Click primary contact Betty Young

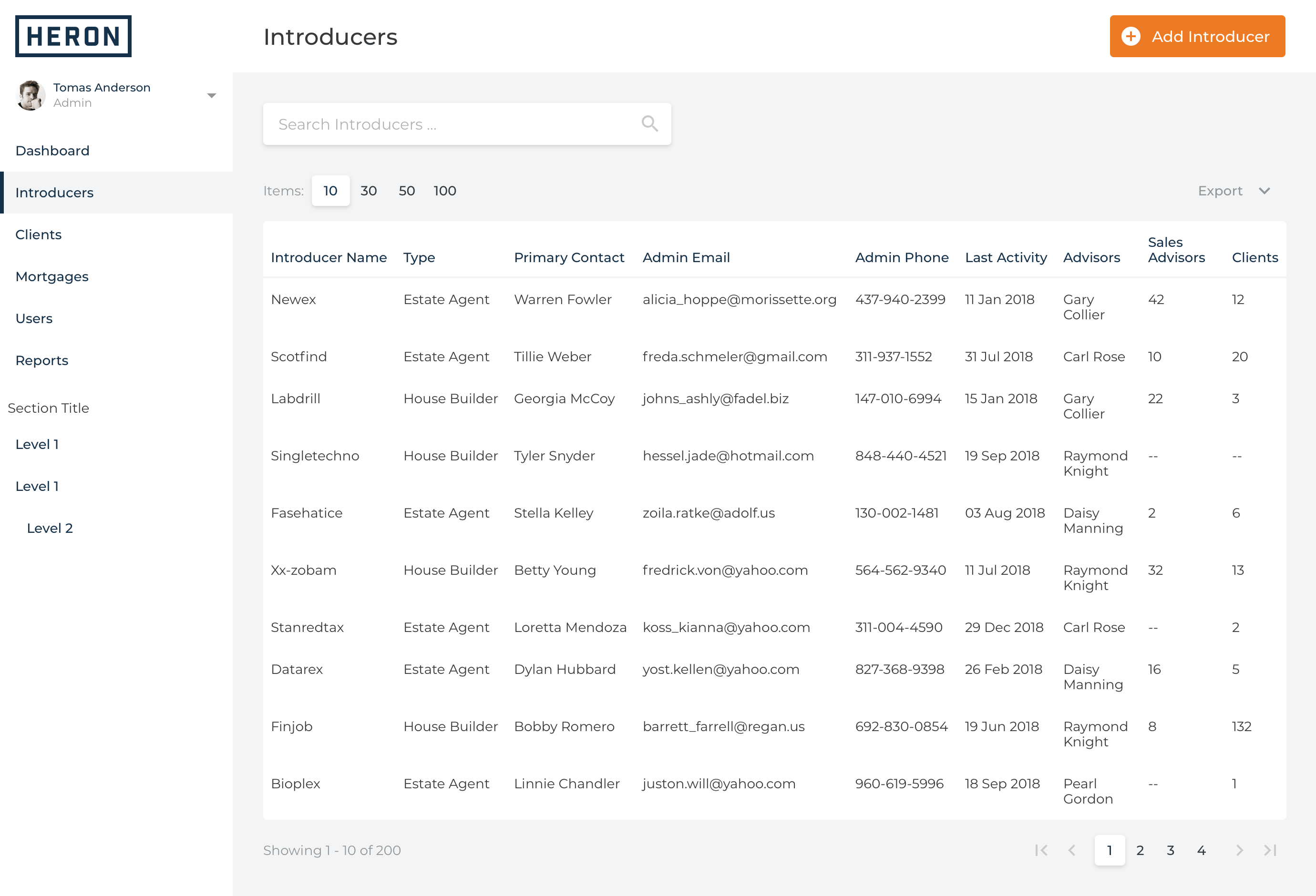pos(555,570)
